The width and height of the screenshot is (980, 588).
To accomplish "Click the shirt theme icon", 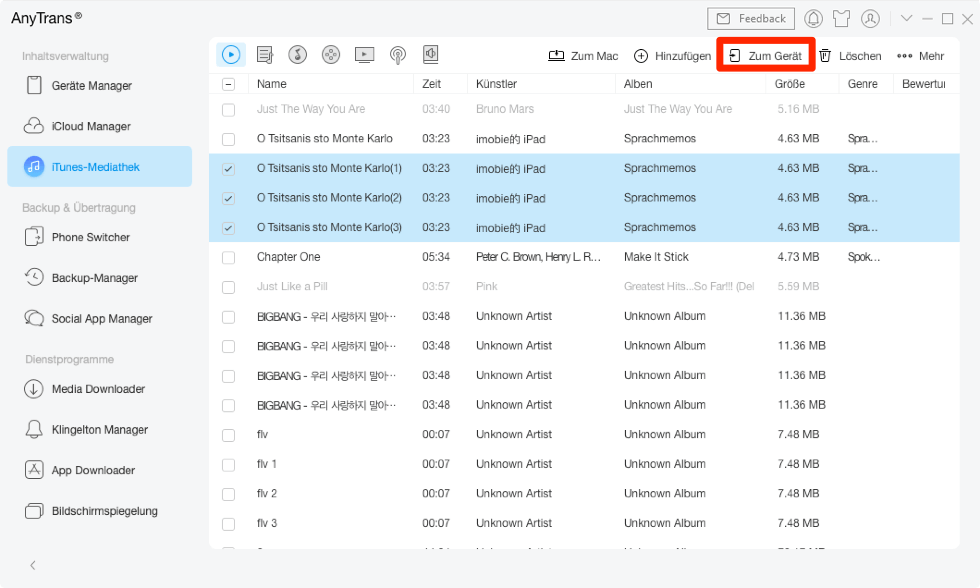I will 842,18.
